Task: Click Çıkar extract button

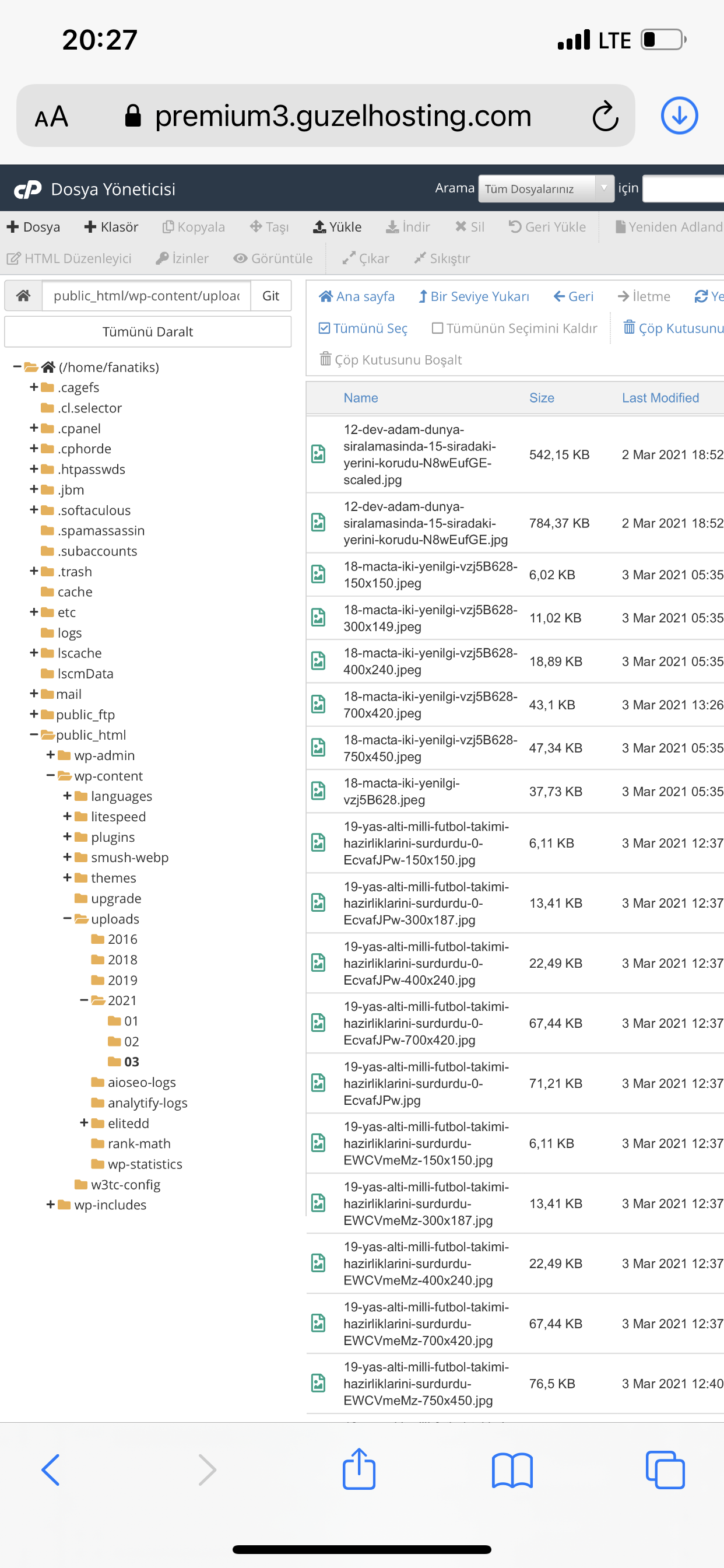Action: [x=365, y=258]
